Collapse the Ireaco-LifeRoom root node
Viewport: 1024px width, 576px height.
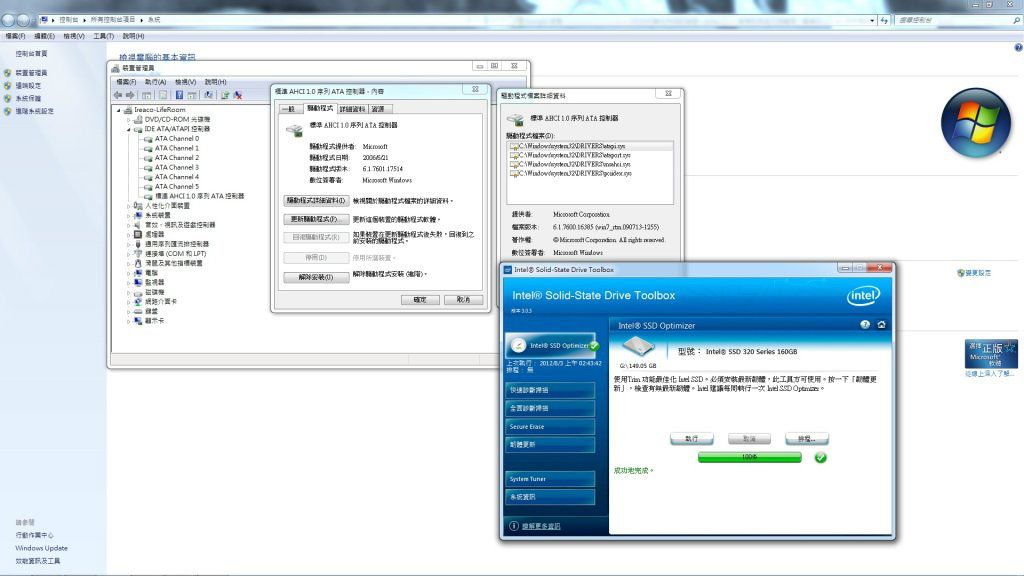tap(119, 109)
